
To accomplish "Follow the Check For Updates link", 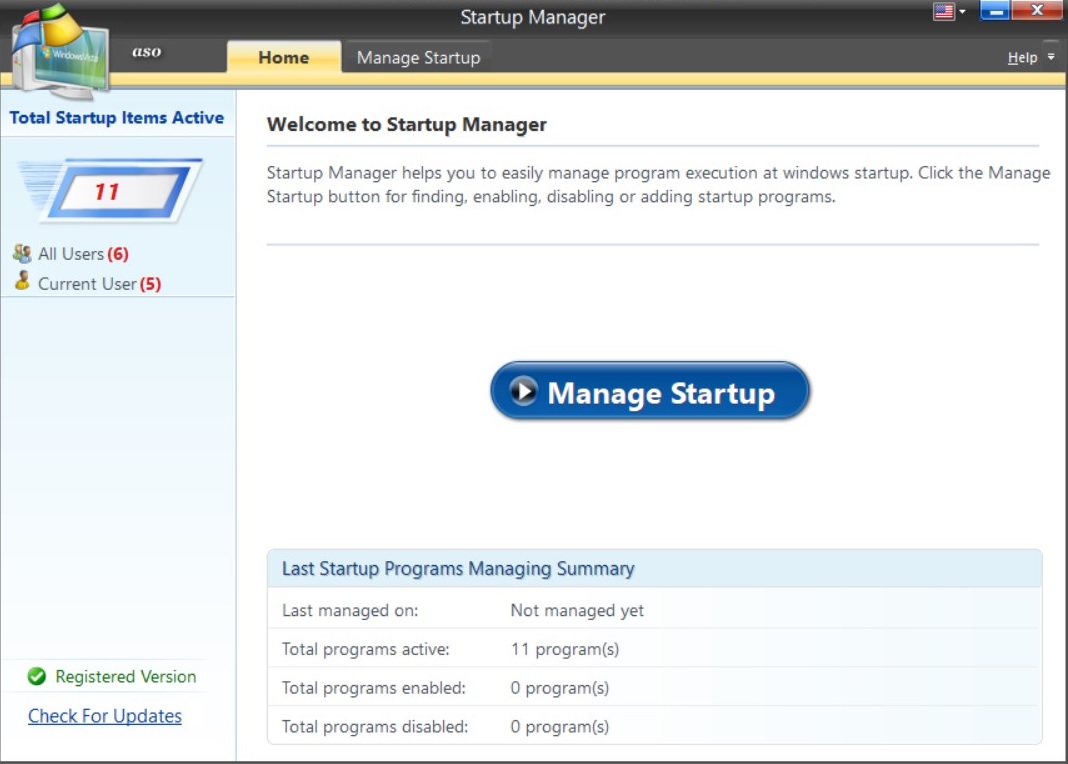I will [105, 716].
